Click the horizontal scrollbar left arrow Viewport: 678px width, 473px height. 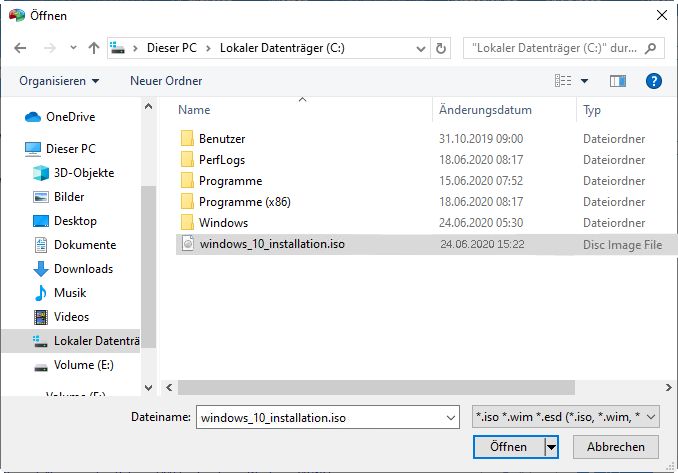pos(169,387)
